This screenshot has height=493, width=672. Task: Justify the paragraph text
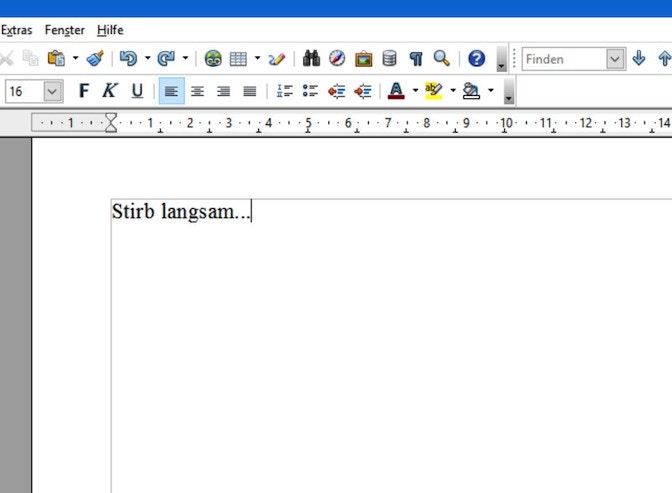coord(249,91)
